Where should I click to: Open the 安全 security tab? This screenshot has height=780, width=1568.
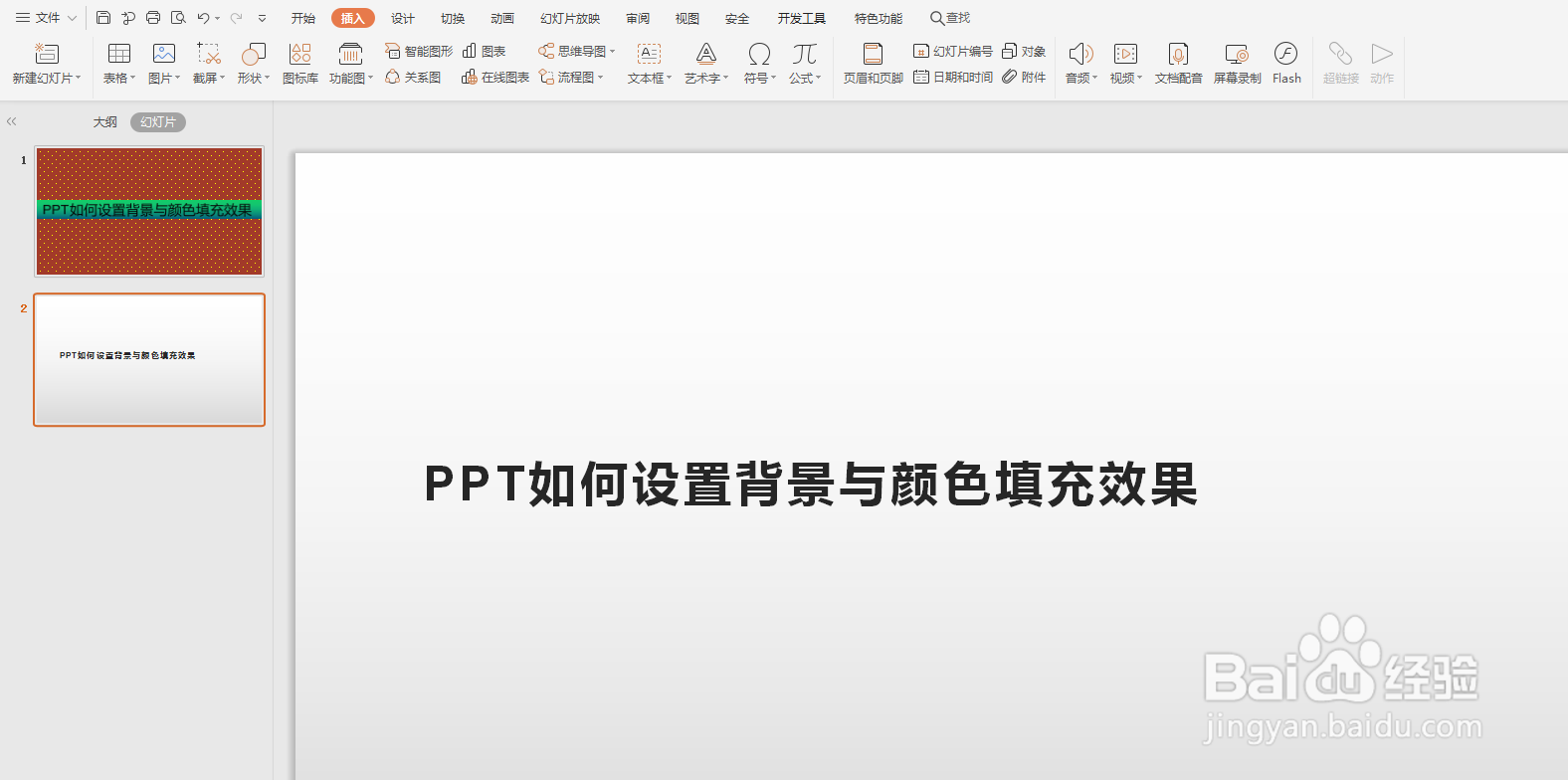[x=737, y=18]
